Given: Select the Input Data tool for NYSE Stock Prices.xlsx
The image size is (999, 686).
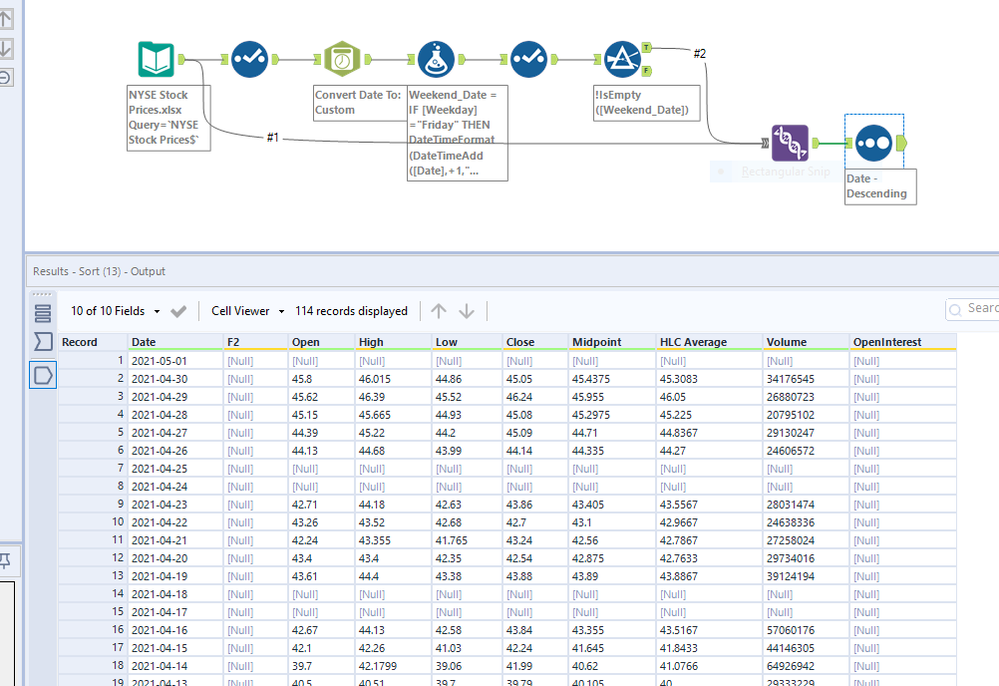Looking at the screenshot, I should coord(156,59).
